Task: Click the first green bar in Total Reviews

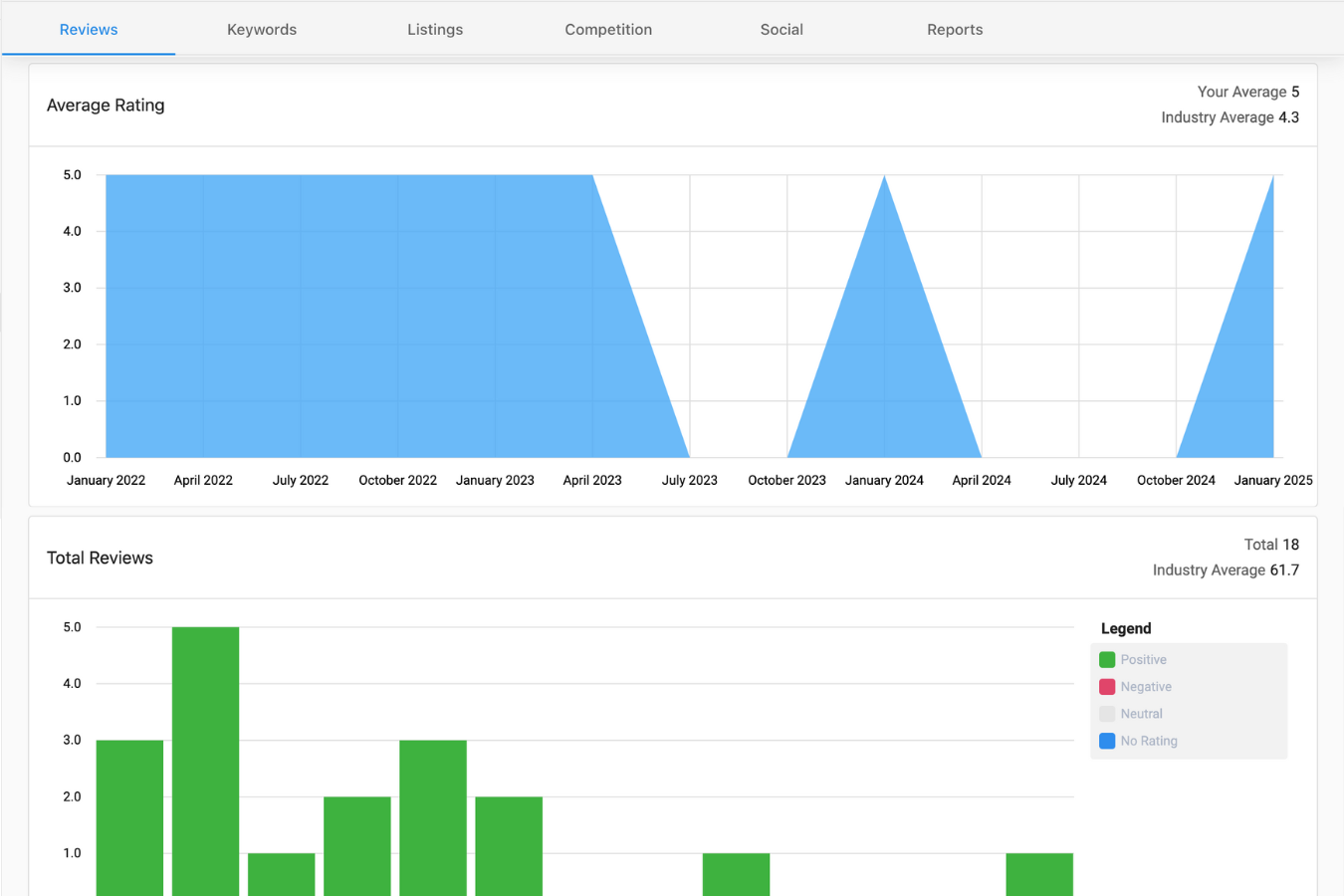Action: pos(129,816)
